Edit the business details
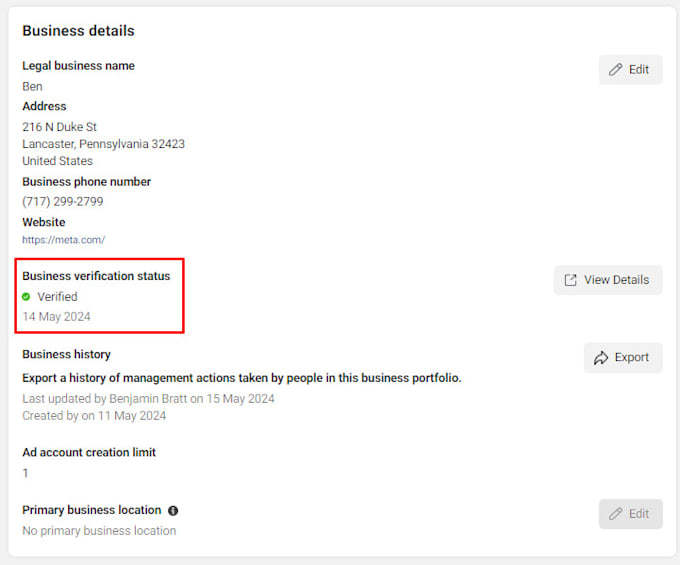The height and width of the screenshot is (565, 680). tap(631, 69)
